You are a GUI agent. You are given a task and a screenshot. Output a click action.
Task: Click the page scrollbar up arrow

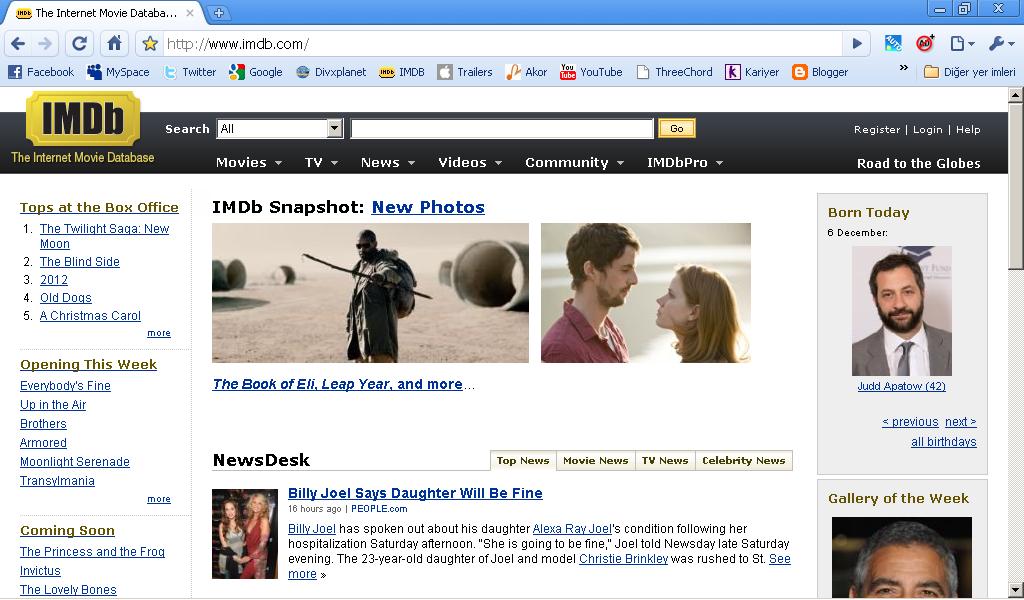pos(1016,95)
